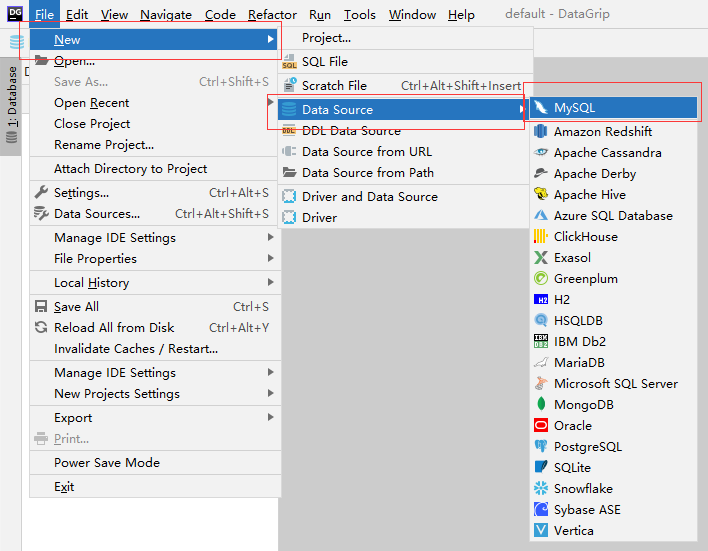Click the H2 blue icon
This screenshot has width=708, height=551.
(540, 299)
